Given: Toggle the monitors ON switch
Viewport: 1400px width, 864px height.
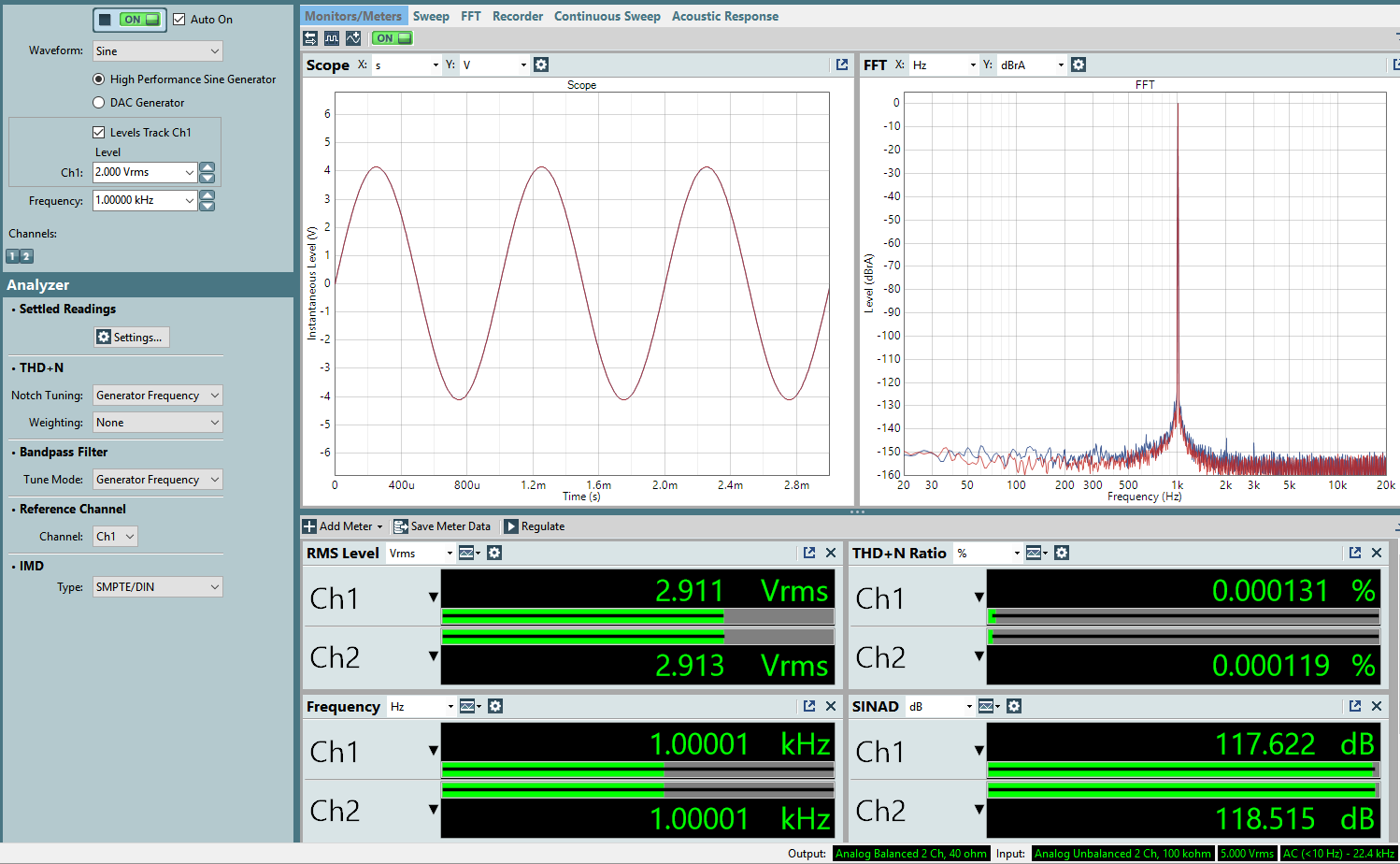Looking at the screenshot, I should pos(392,38).
